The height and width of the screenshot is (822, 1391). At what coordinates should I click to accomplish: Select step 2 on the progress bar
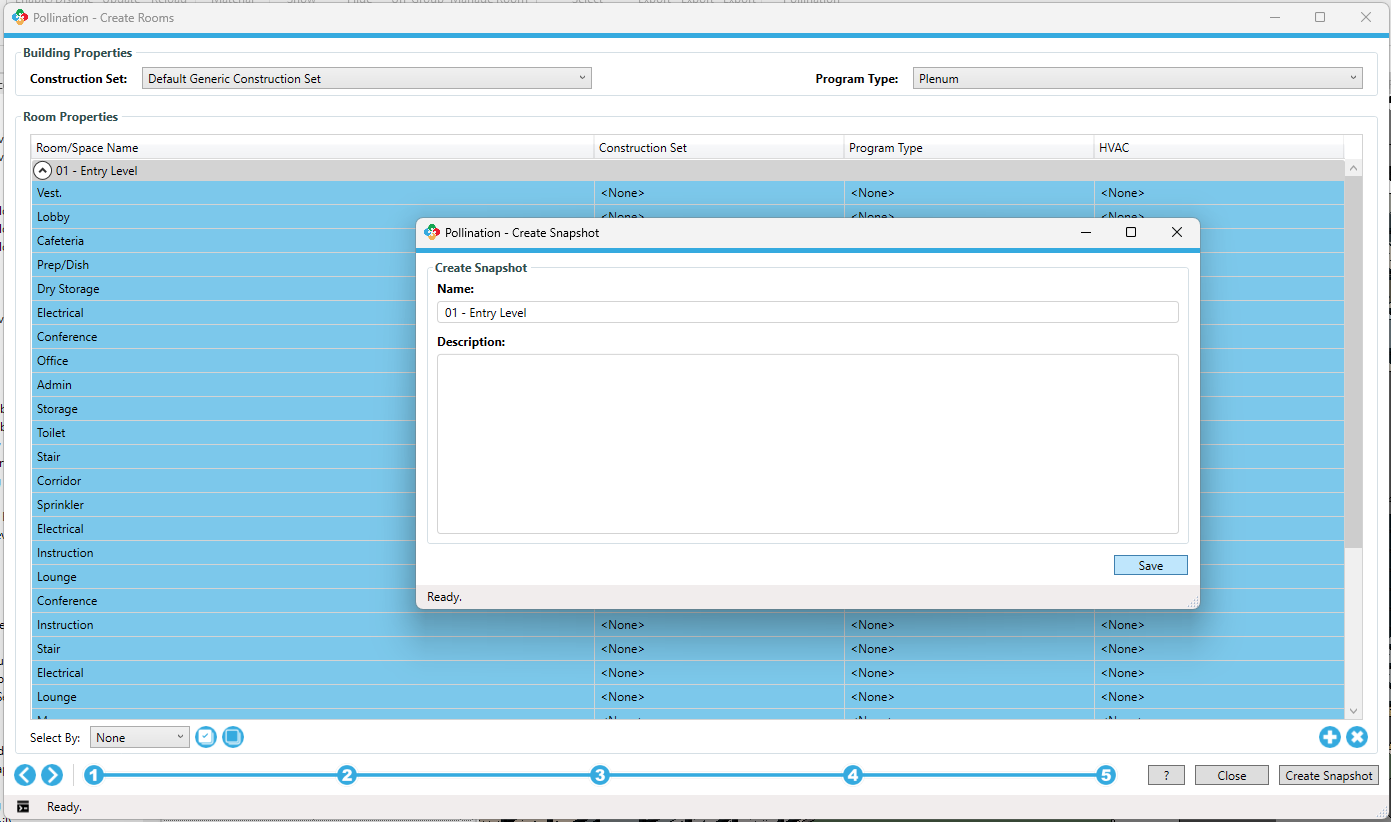pyautogui.click(x=346, y=775)
